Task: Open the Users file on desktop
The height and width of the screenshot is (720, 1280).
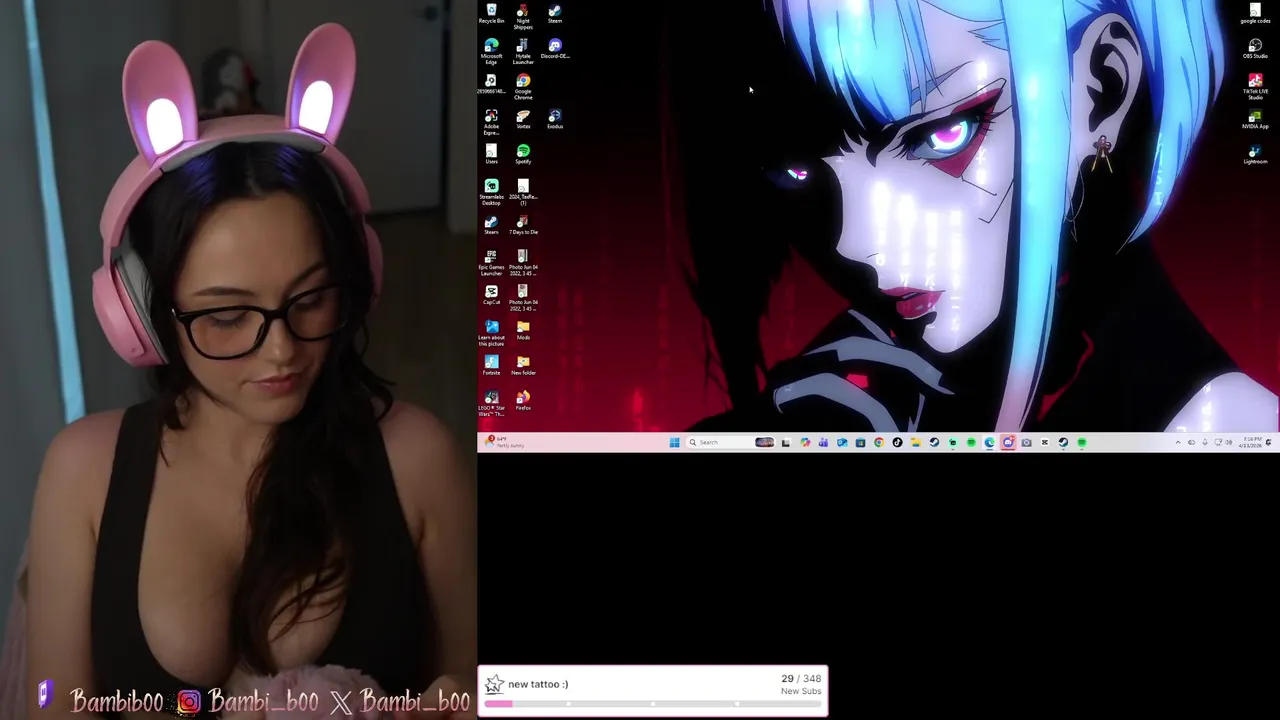Action: coord(491,154)
